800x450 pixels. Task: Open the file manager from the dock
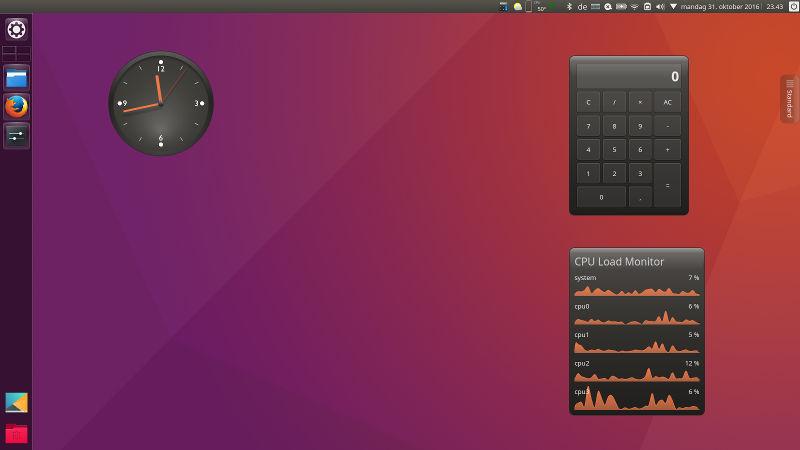(16, 77)
